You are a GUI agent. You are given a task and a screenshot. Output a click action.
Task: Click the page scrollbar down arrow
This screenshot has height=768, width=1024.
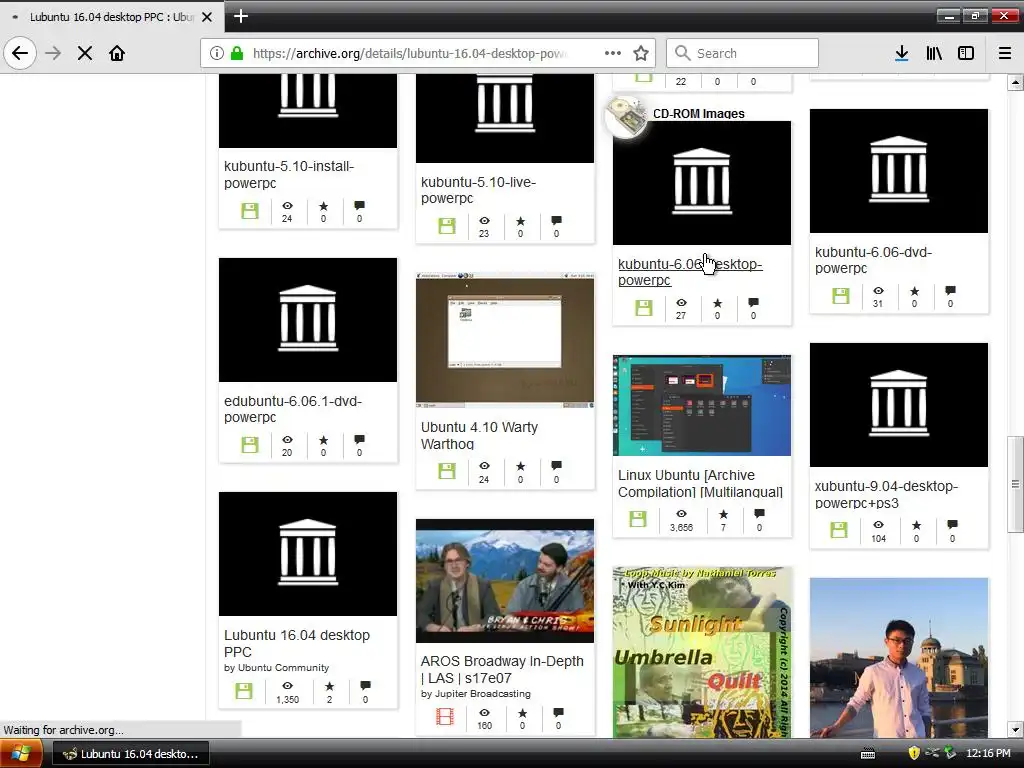1016,729
